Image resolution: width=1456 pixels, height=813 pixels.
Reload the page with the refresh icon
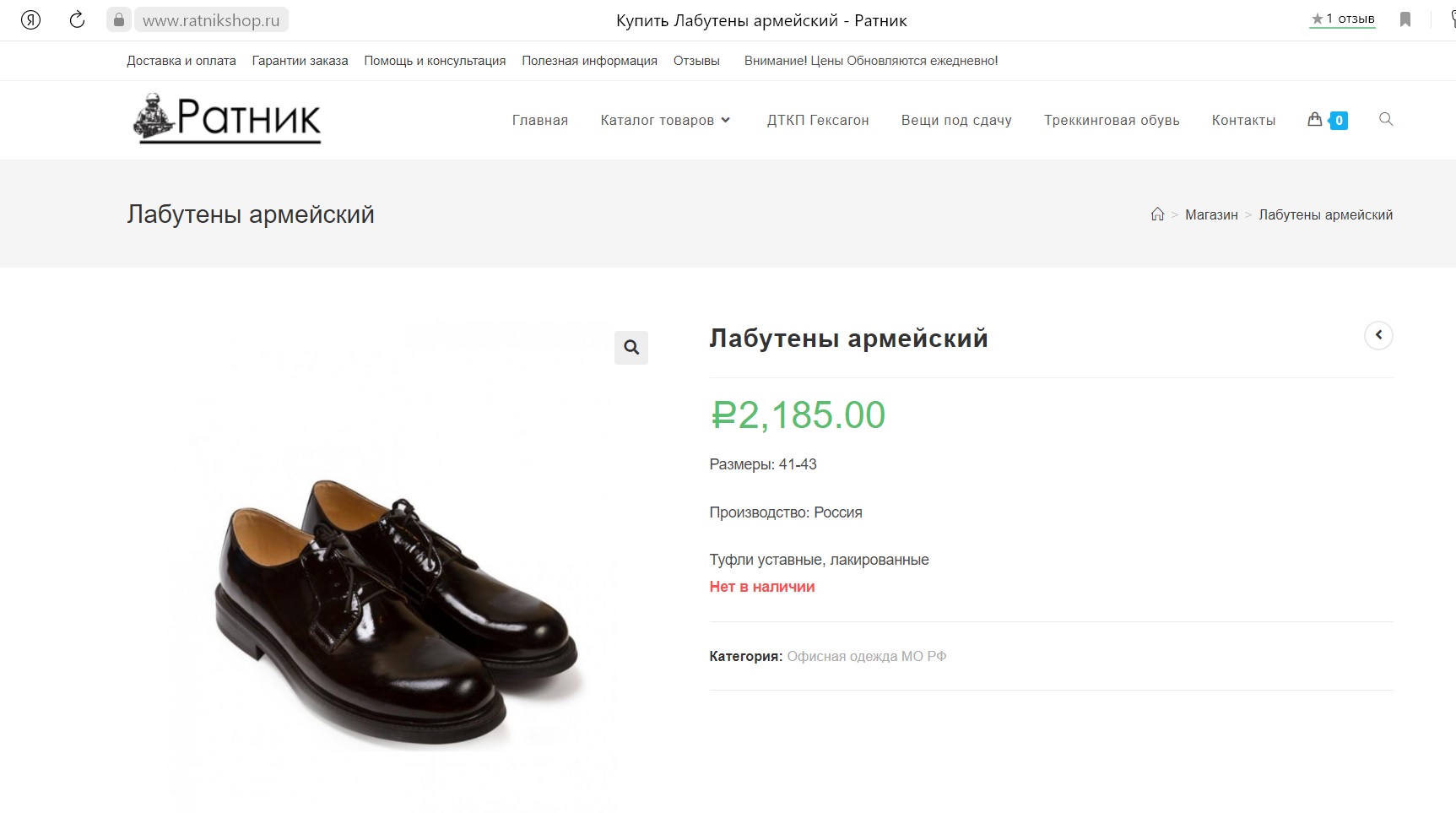pyautogui.click(x=77, y=19)
